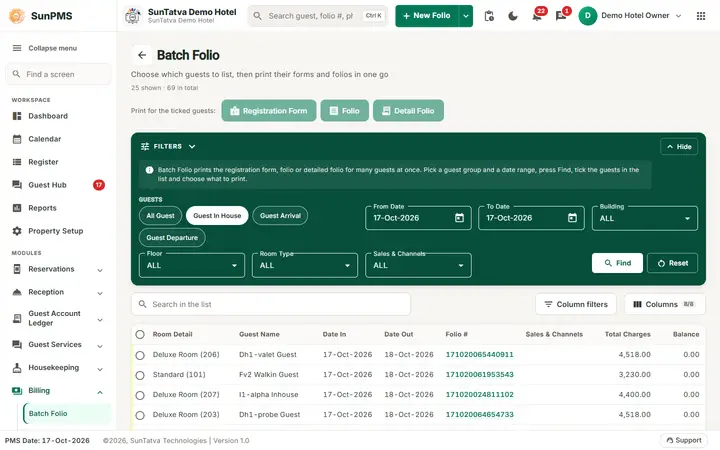
Task: Open the Support button in footer
Action: pos(684,440)
